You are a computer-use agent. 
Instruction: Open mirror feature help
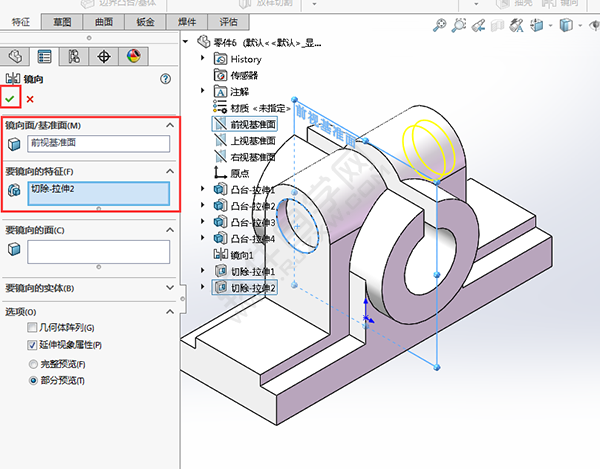pyautogui.click(x=165, y=79)
